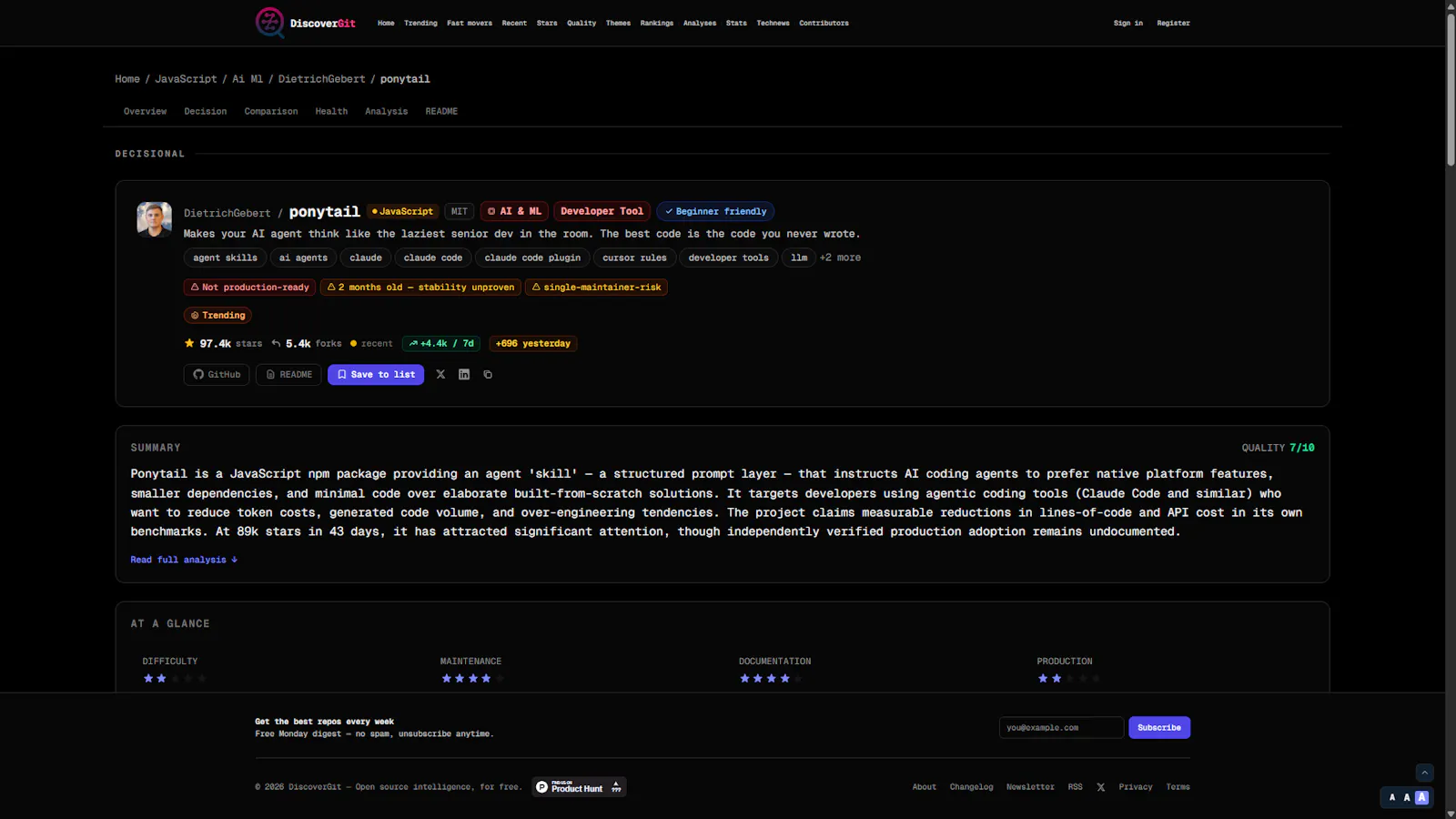Open Quality in top navigation

click(581, 23)
